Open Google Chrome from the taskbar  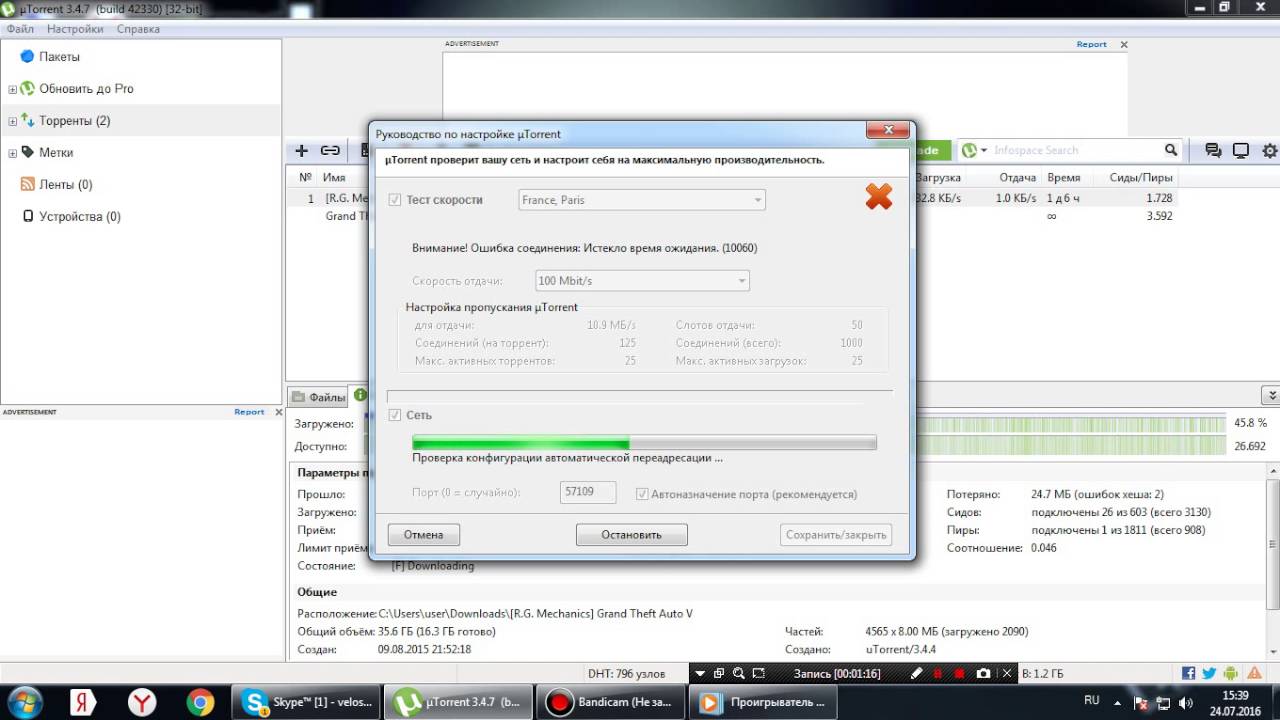[x=200, y=703]
